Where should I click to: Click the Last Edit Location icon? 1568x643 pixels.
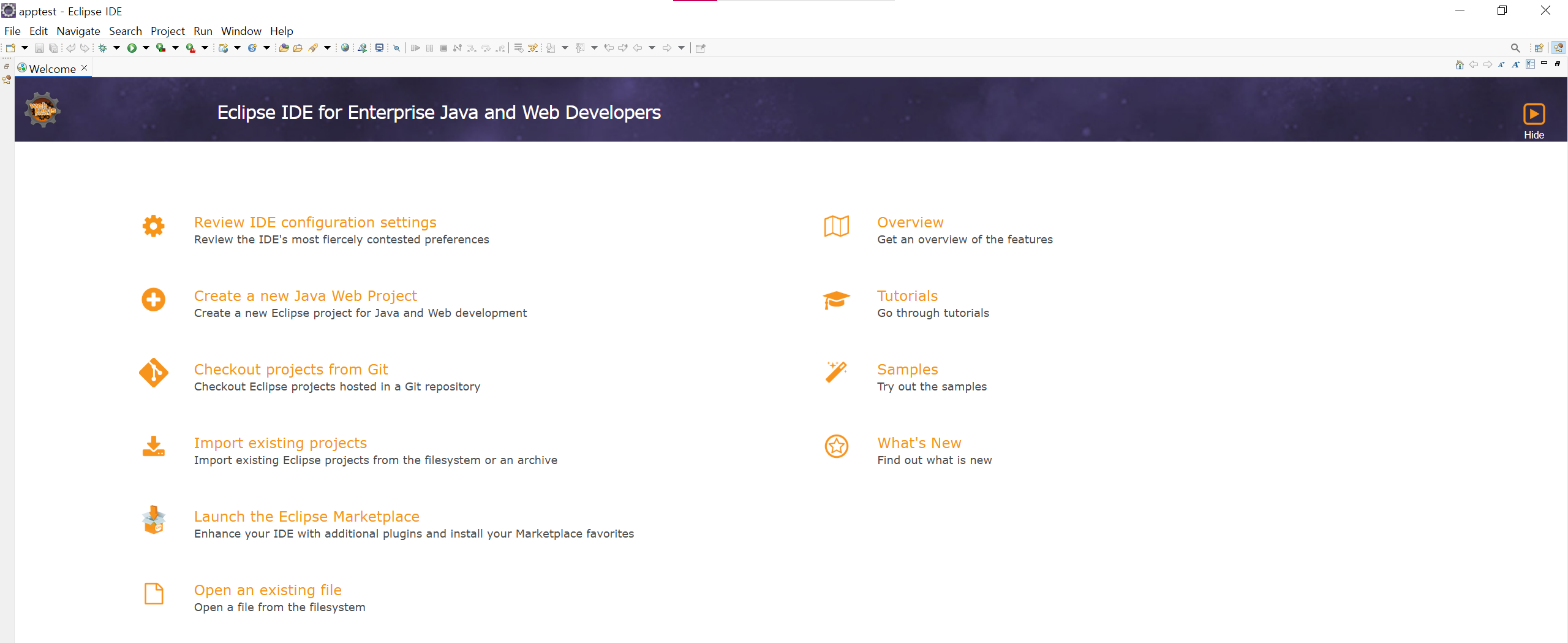pos(609,48)
